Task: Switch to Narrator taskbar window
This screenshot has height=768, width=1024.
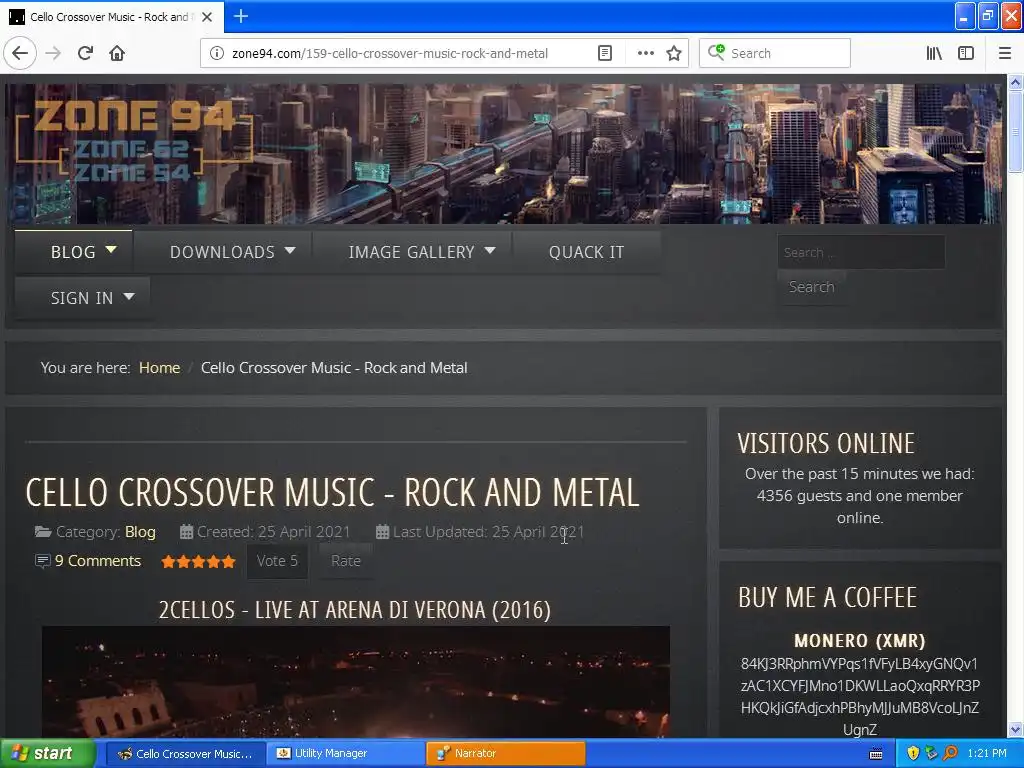Action: [505, 754]
